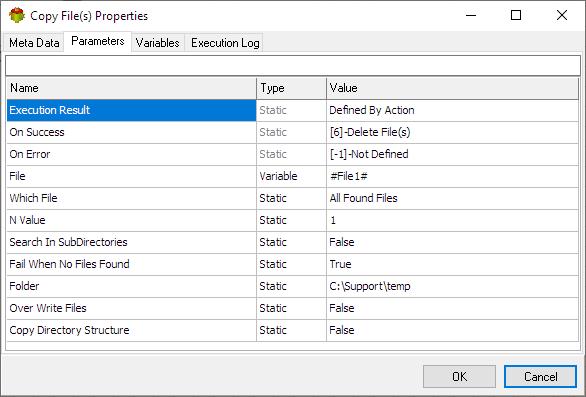Click the Static type cell for Fail When No Files Found

(292, 264)
